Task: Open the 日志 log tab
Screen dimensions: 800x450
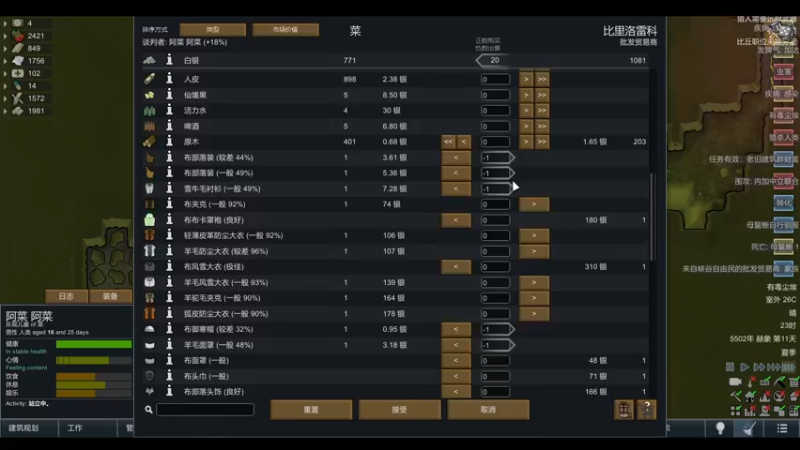Action: click(x=66, y=296)
